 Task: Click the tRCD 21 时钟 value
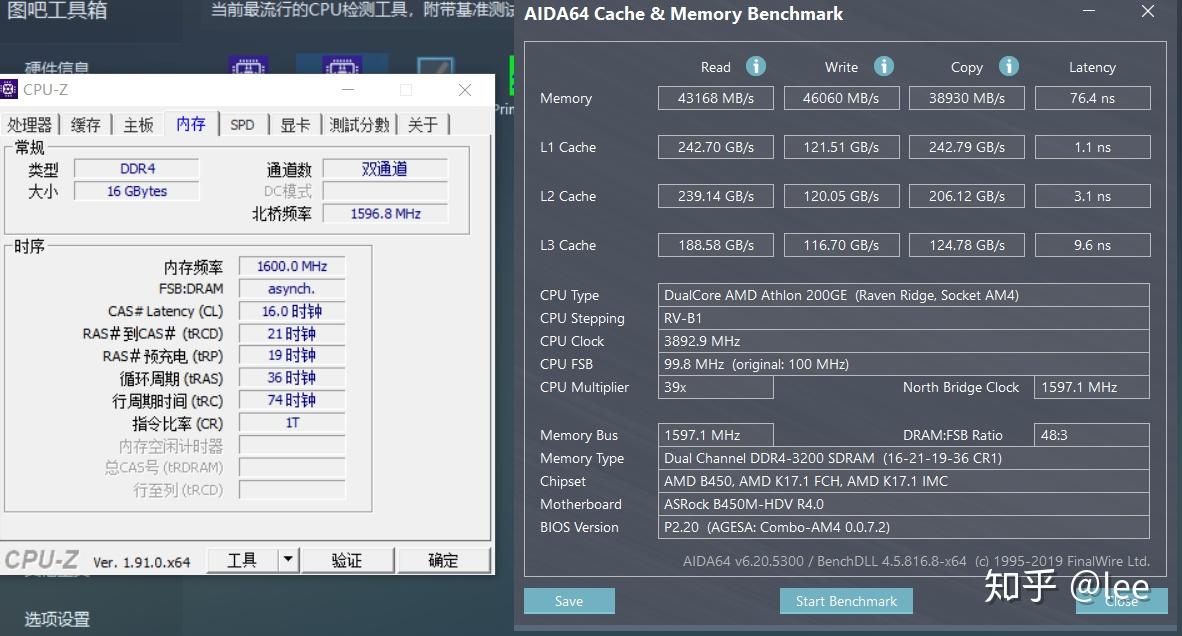click(292, 334)
